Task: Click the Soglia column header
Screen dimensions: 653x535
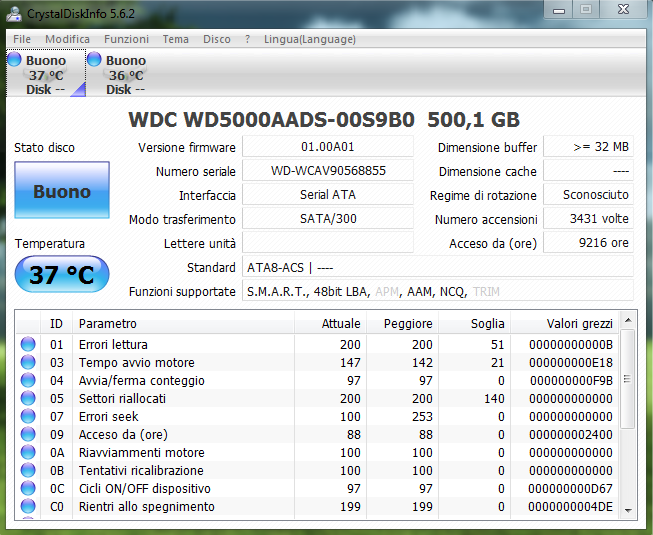Action: (475, 323)
